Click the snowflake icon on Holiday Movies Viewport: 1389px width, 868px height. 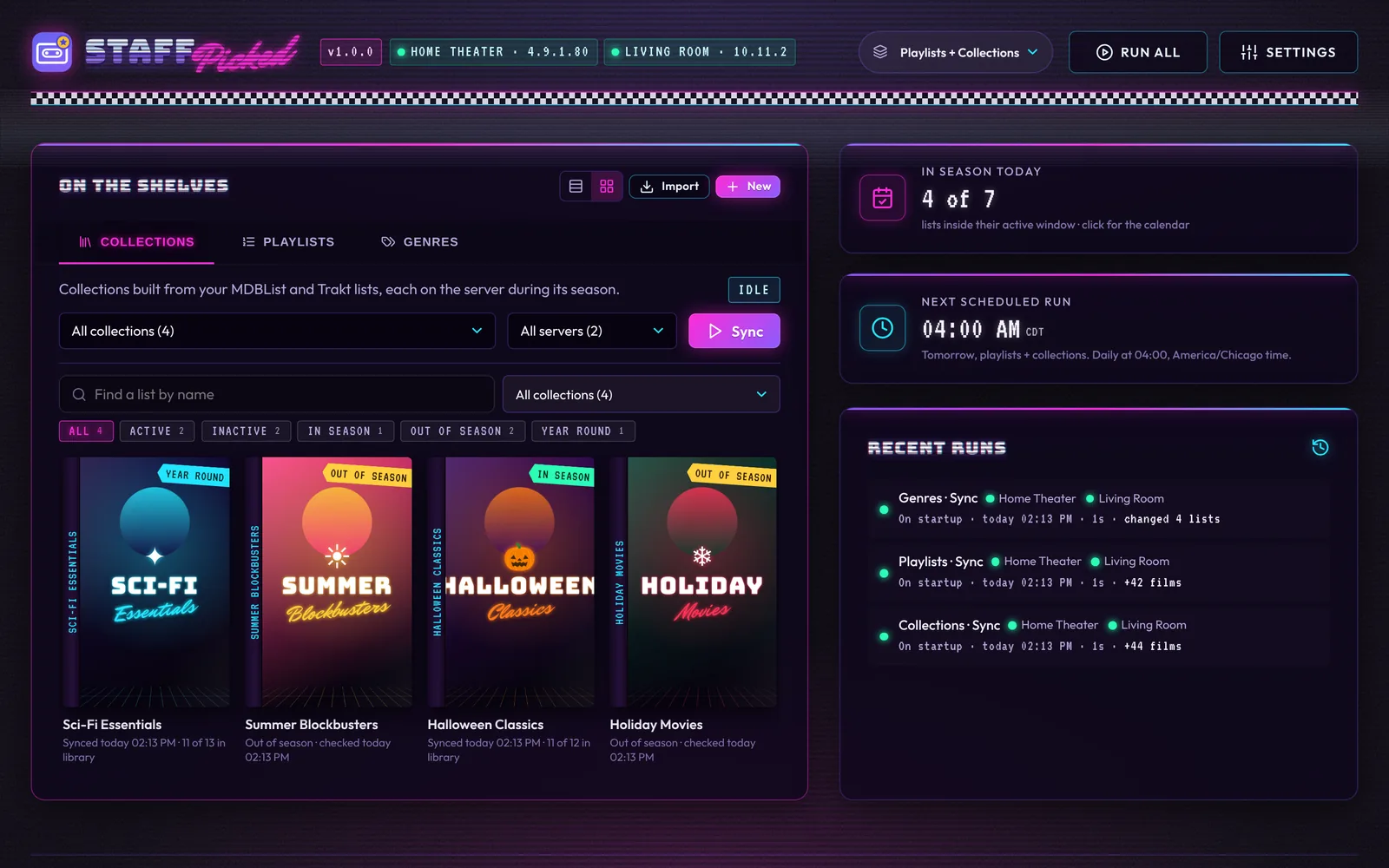pos(701,556)
